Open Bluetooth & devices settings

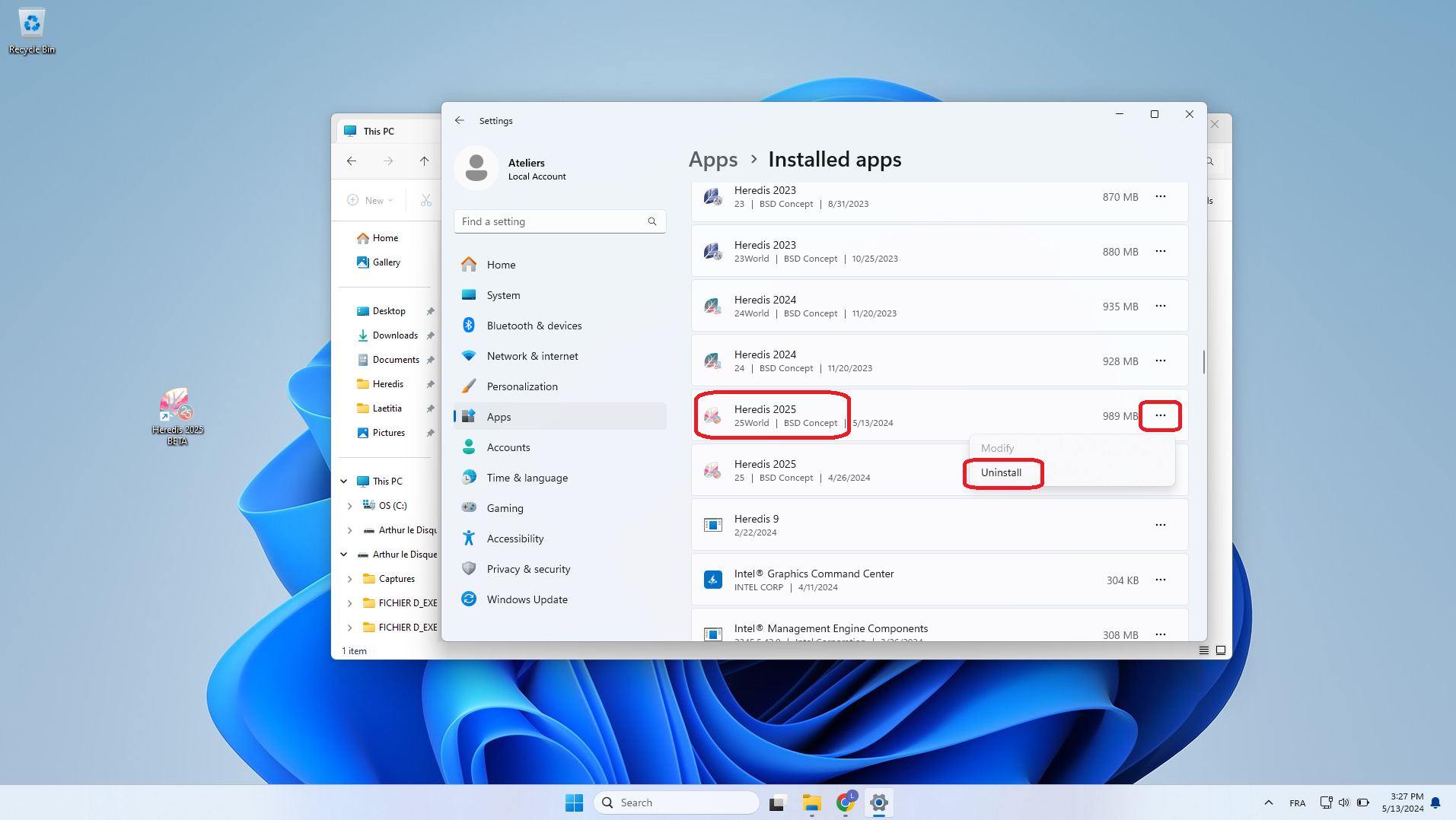[x=534, y=326]
